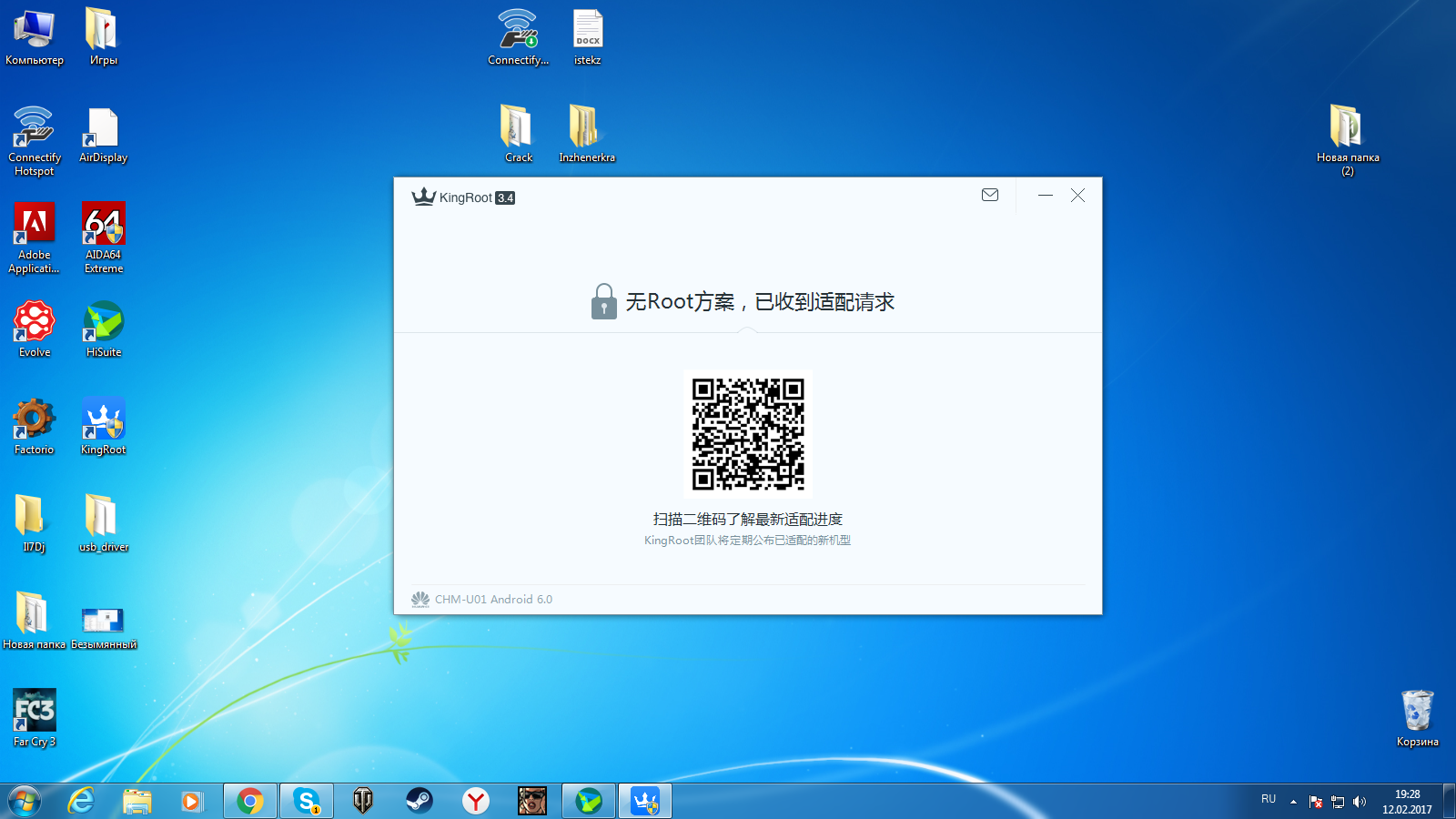Image resolution: width=1456 pixels, height=819 pixels.
Task: Minimize the KingRoot window
Action: click(x=1046, y=195)
